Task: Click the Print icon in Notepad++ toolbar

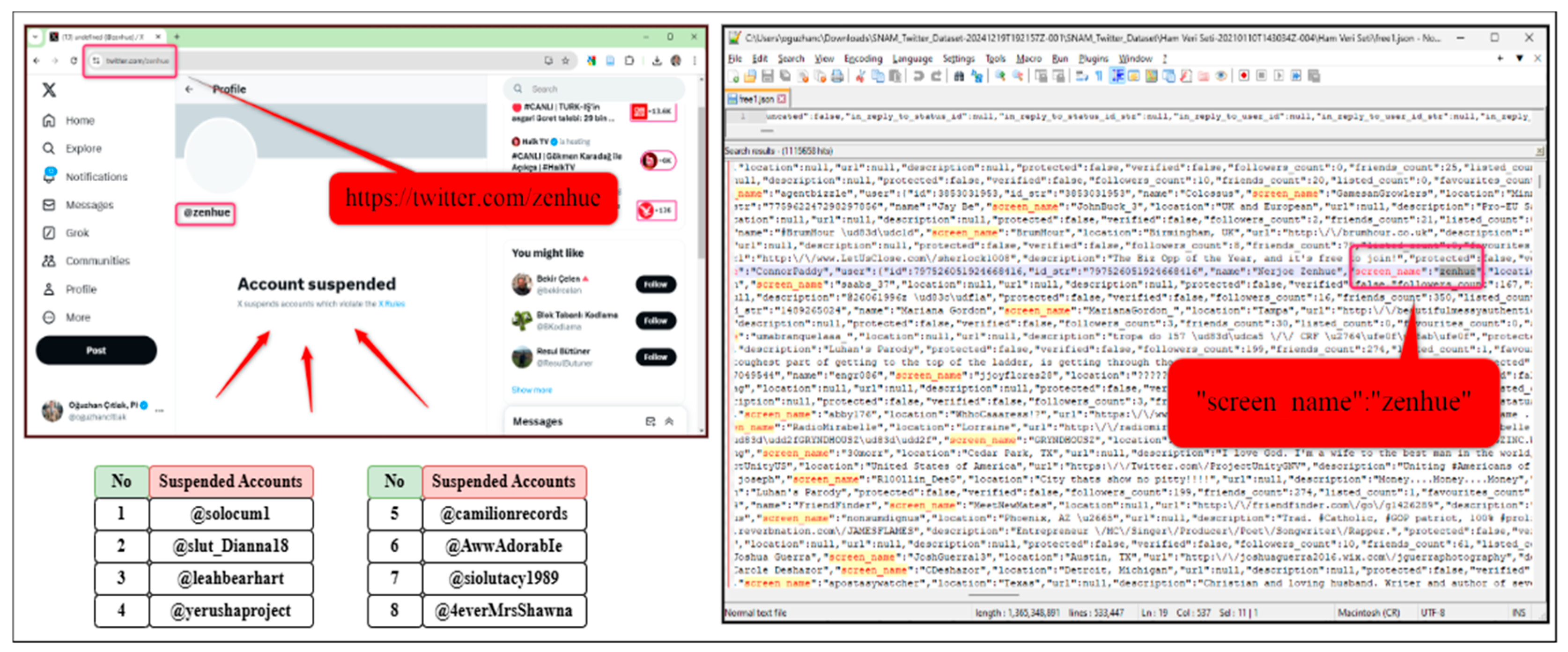Action: coord(837,76)
